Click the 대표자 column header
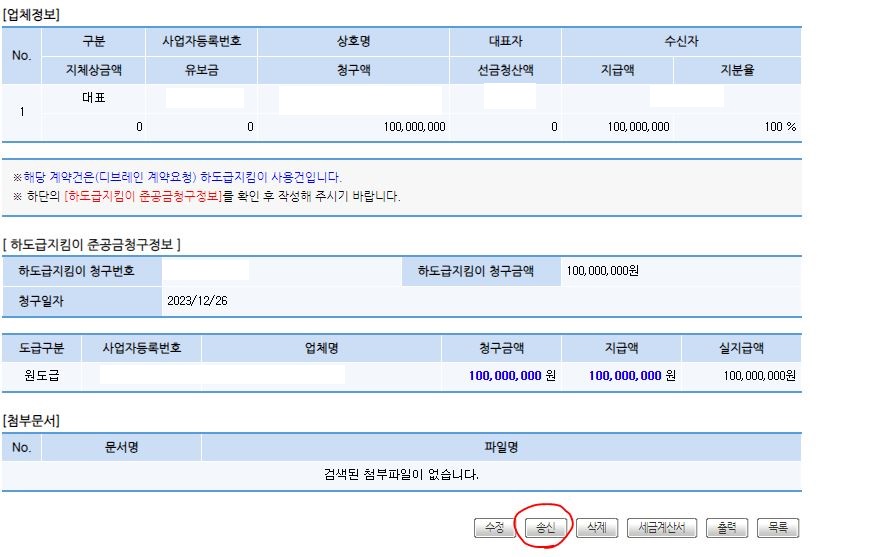Image resolution: width=883 pixels, height=557 pixels. coord(505,41)
